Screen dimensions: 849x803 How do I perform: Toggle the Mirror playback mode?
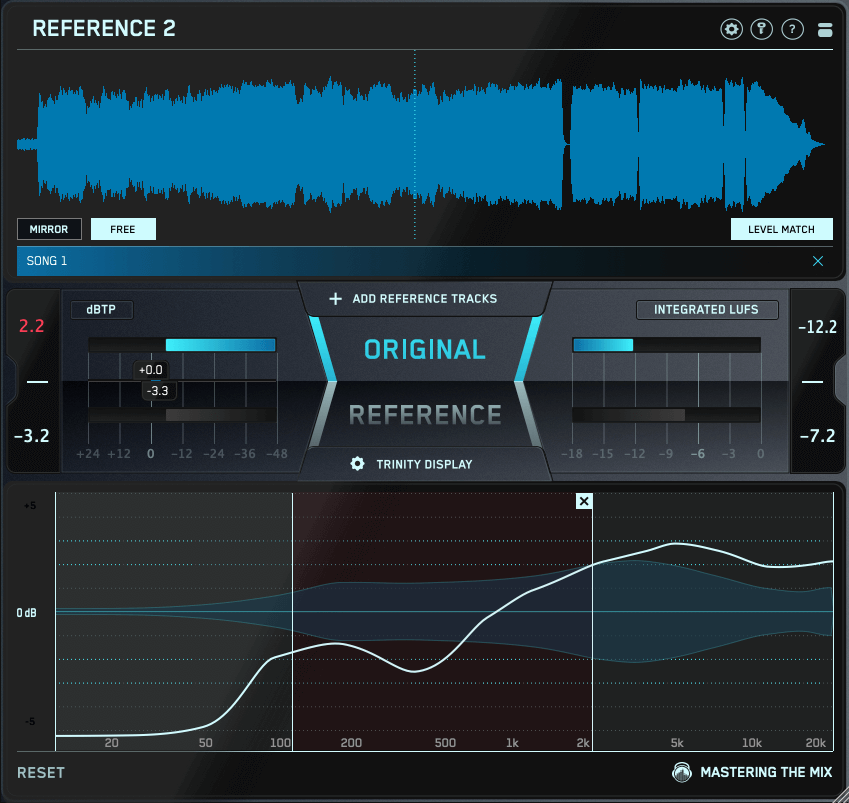[49, 229]
